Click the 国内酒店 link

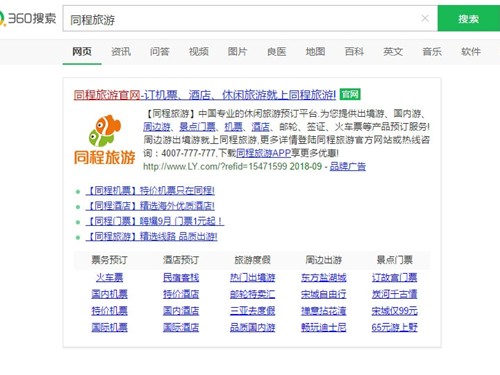[x=181, y=311]
